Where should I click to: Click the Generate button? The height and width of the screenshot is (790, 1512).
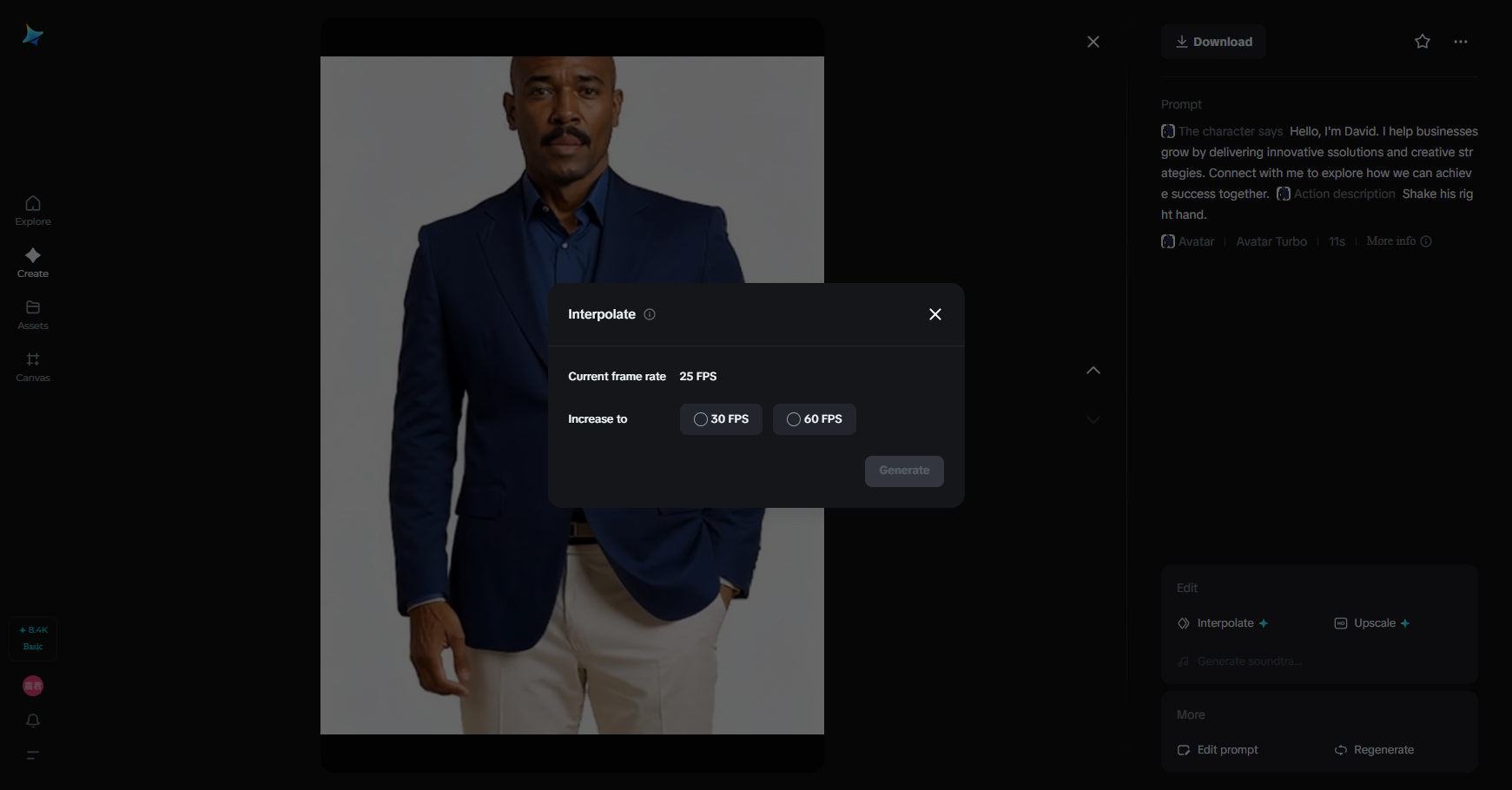coord(904,471)
